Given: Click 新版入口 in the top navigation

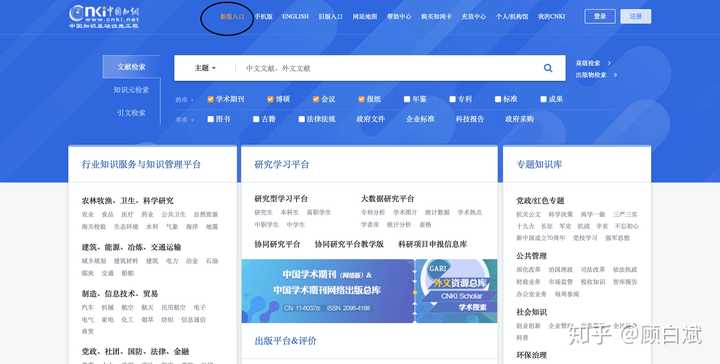Looking at the screenshot, I should pyautogui.click(x=232, y=17).
